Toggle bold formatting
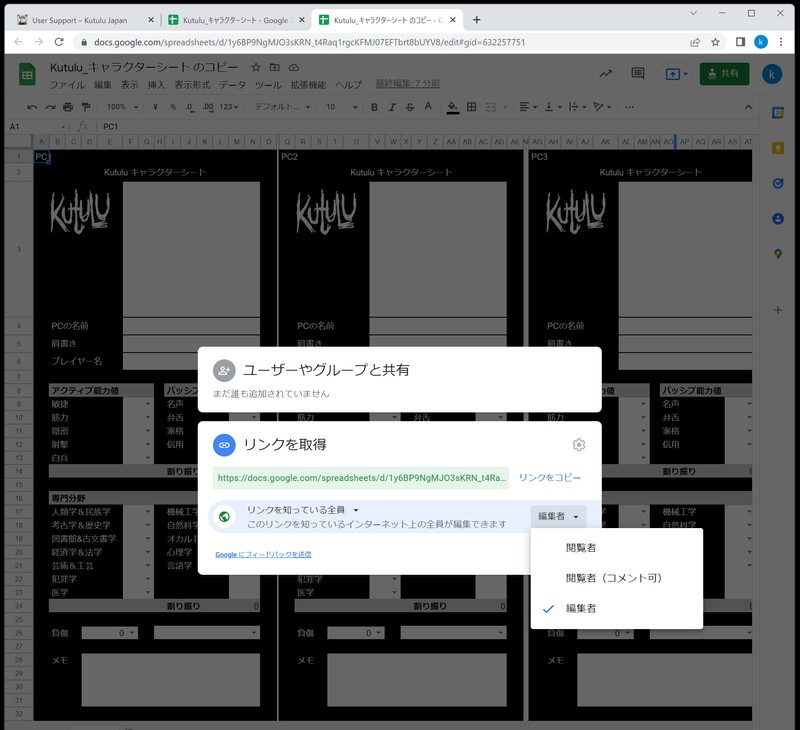The height and width of the screenshot is (730, 800). (374, 107)
